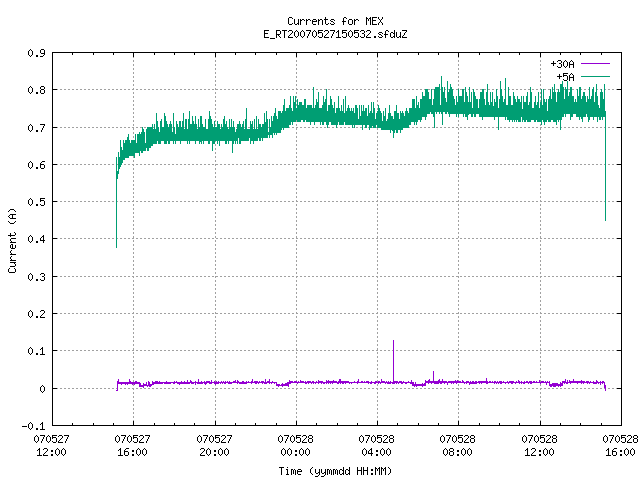Click the green +5A final drop near 15:15 on 070528
Viewport: 640px width, 480px height.
tap(605, 167)
